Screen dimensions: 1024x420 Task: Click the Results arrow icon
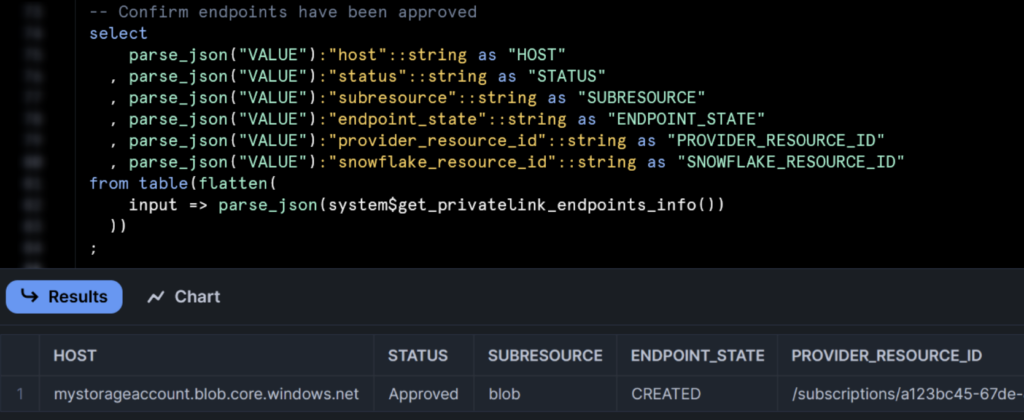[29, 296]
